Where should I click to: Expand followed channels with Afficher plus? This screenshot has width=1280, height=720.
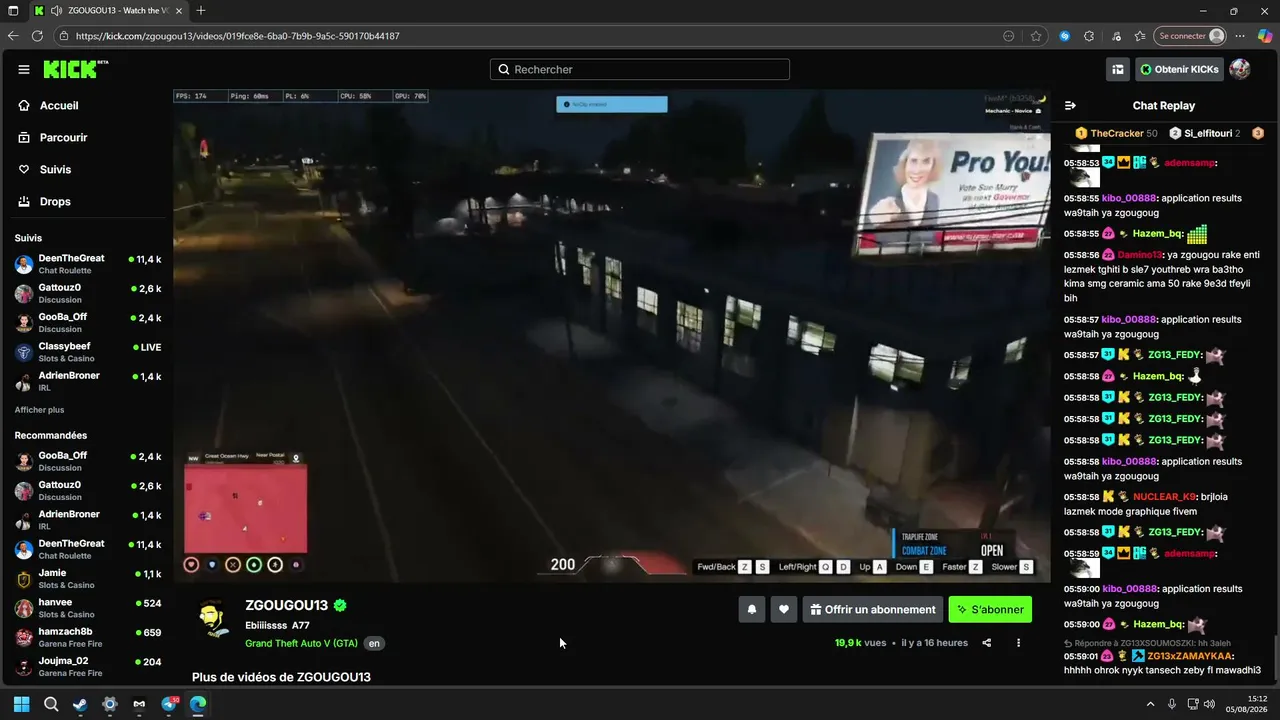pos(39,410)
